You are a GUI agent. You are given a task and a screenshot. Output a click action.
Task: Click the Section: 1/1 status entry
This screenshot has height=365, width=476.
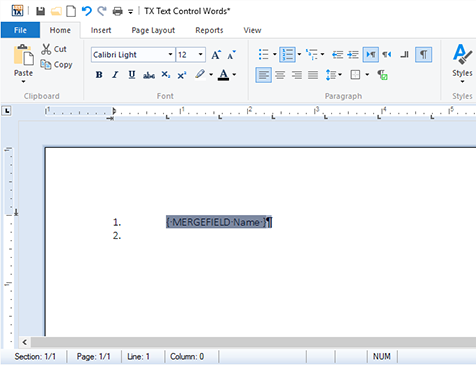point(35,357)
